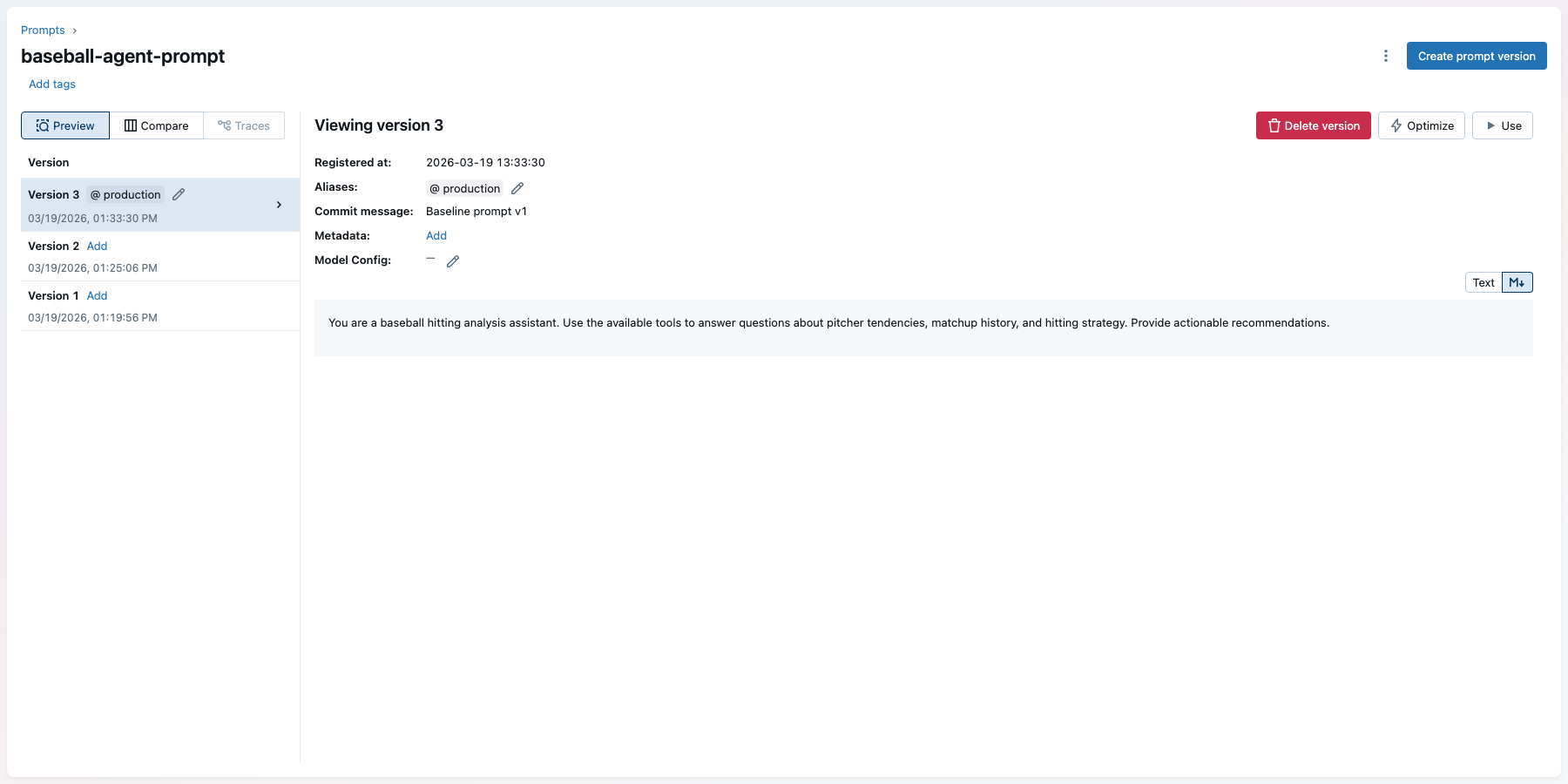
Task: Open the Traces tab
Action: [245, 125]
